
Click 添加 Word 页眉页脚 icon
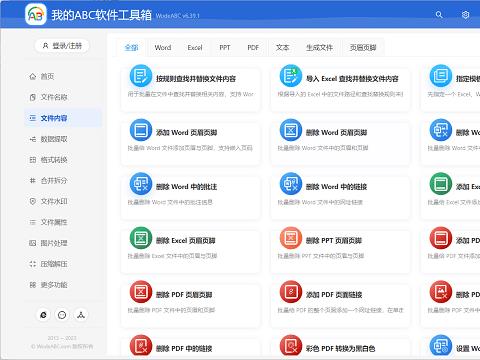(141, 130)
